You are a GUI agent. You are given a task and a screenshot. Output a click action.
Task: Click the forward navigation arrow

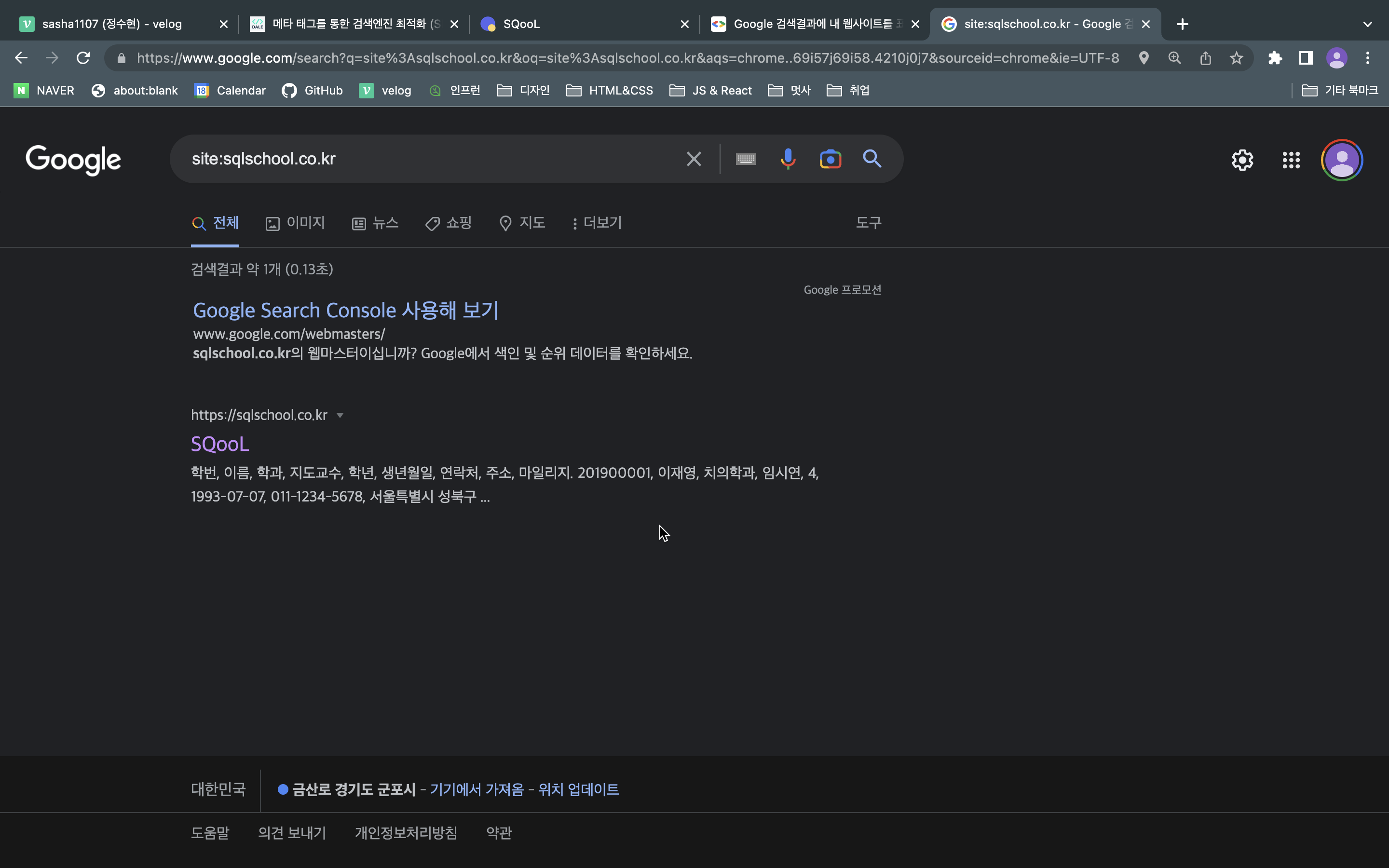52,58
